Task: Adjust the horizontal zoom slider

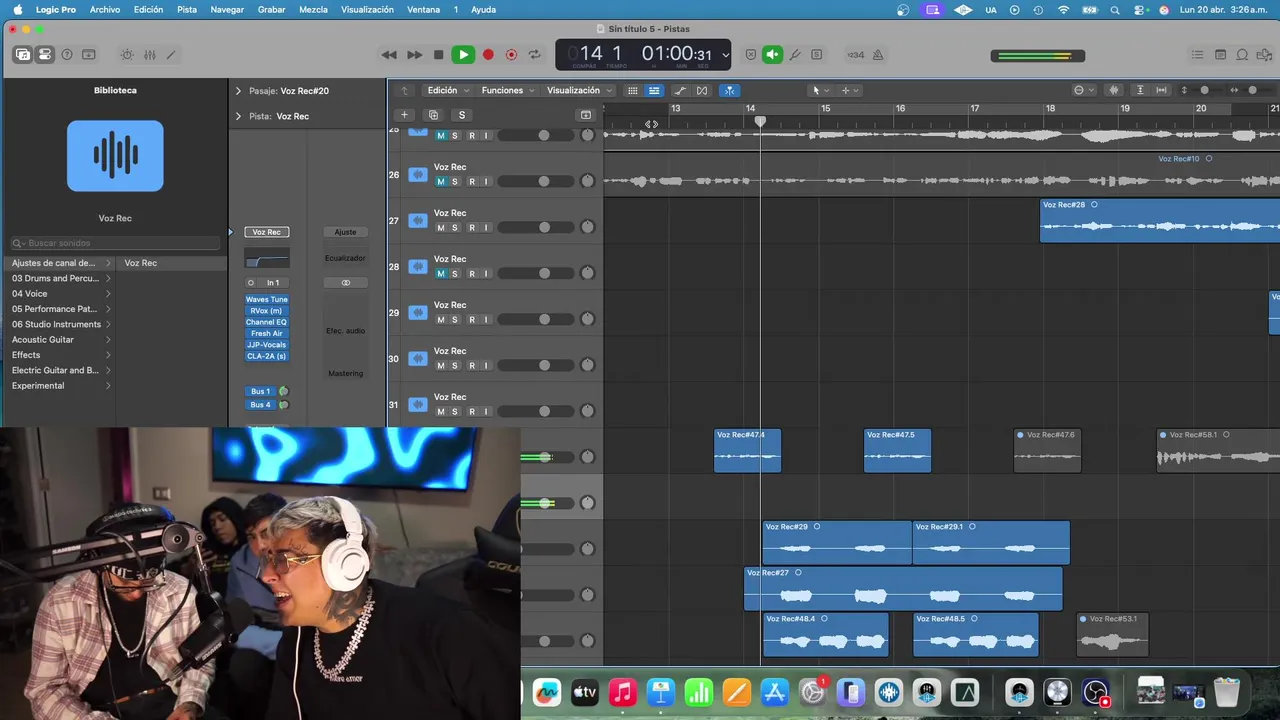Action: pyautogui.click(x=1251, y=90)
